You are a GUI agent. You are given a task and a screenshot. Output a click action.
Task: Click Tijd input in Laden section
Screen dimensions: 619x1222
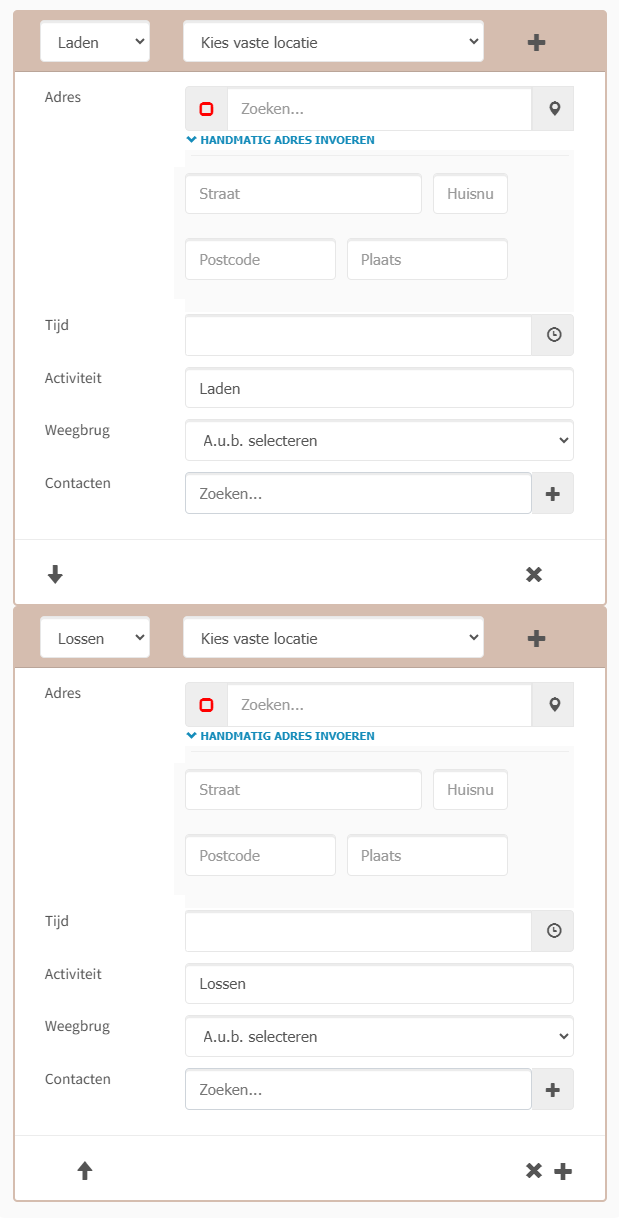click(358, 335)
